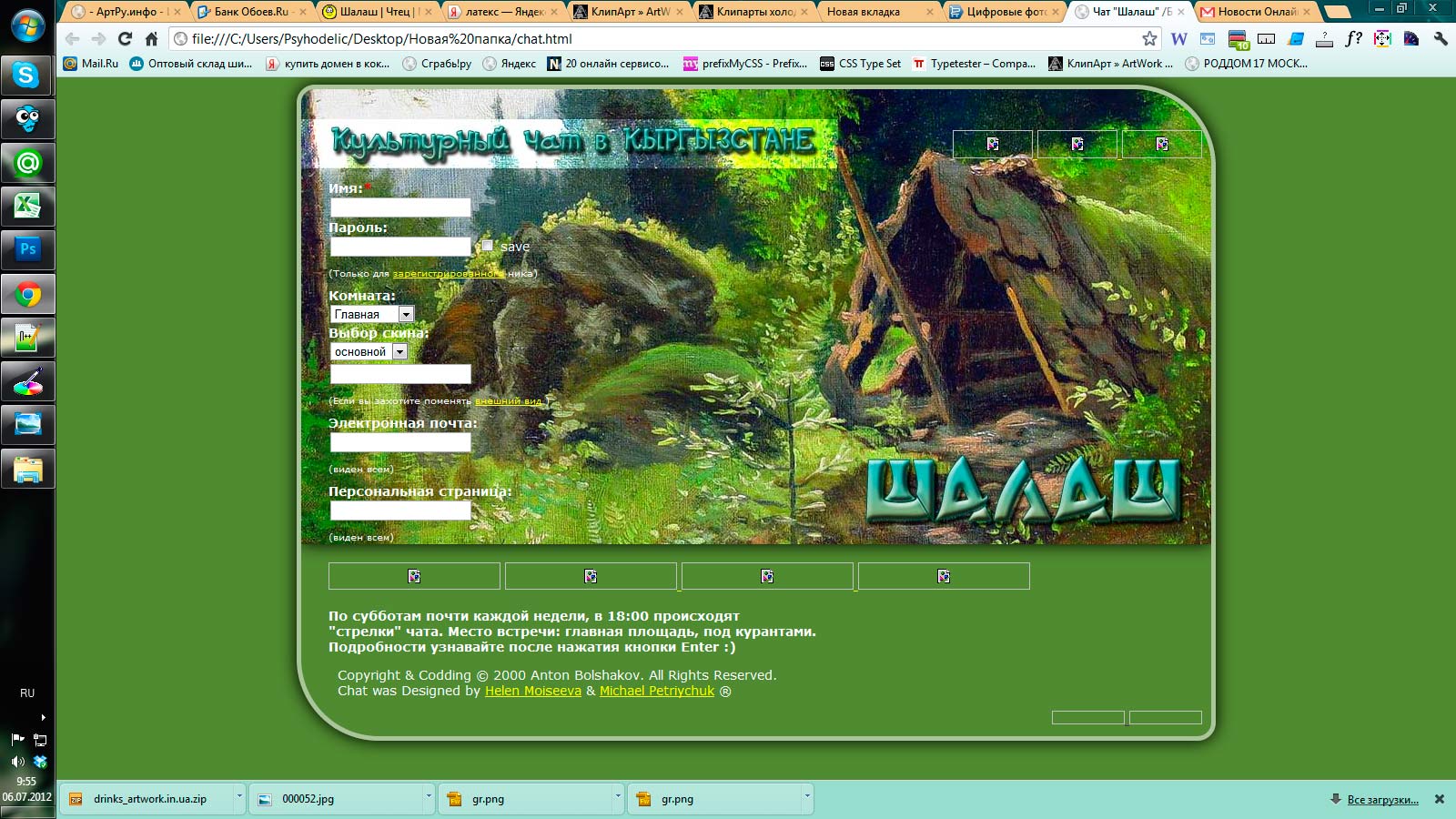This screenshot has height=819, width=1456.
Task: Open the РОДДОМ 17 bookmark
Action: click(x=1246, y=64)
